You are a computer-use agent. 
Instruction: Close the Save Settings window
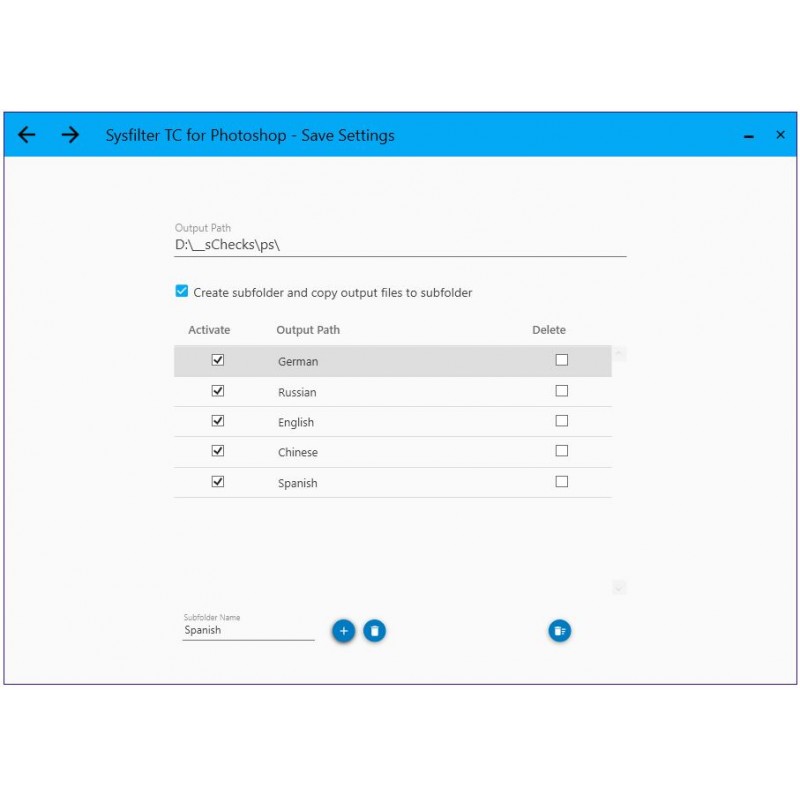780,135
